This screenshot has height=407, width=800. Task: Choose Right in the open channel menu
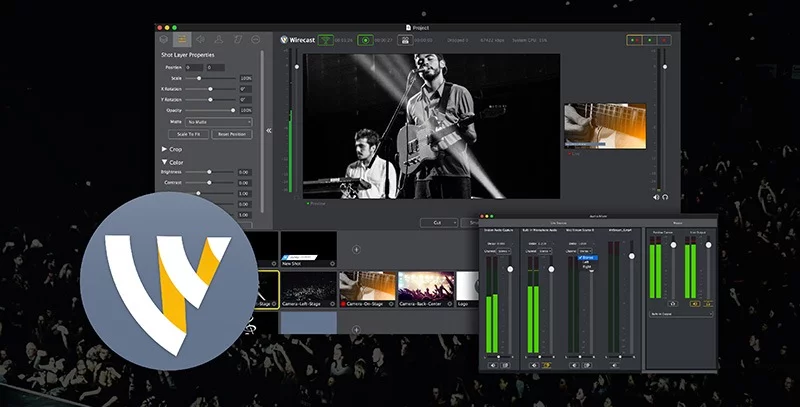[x=587, y=267]
